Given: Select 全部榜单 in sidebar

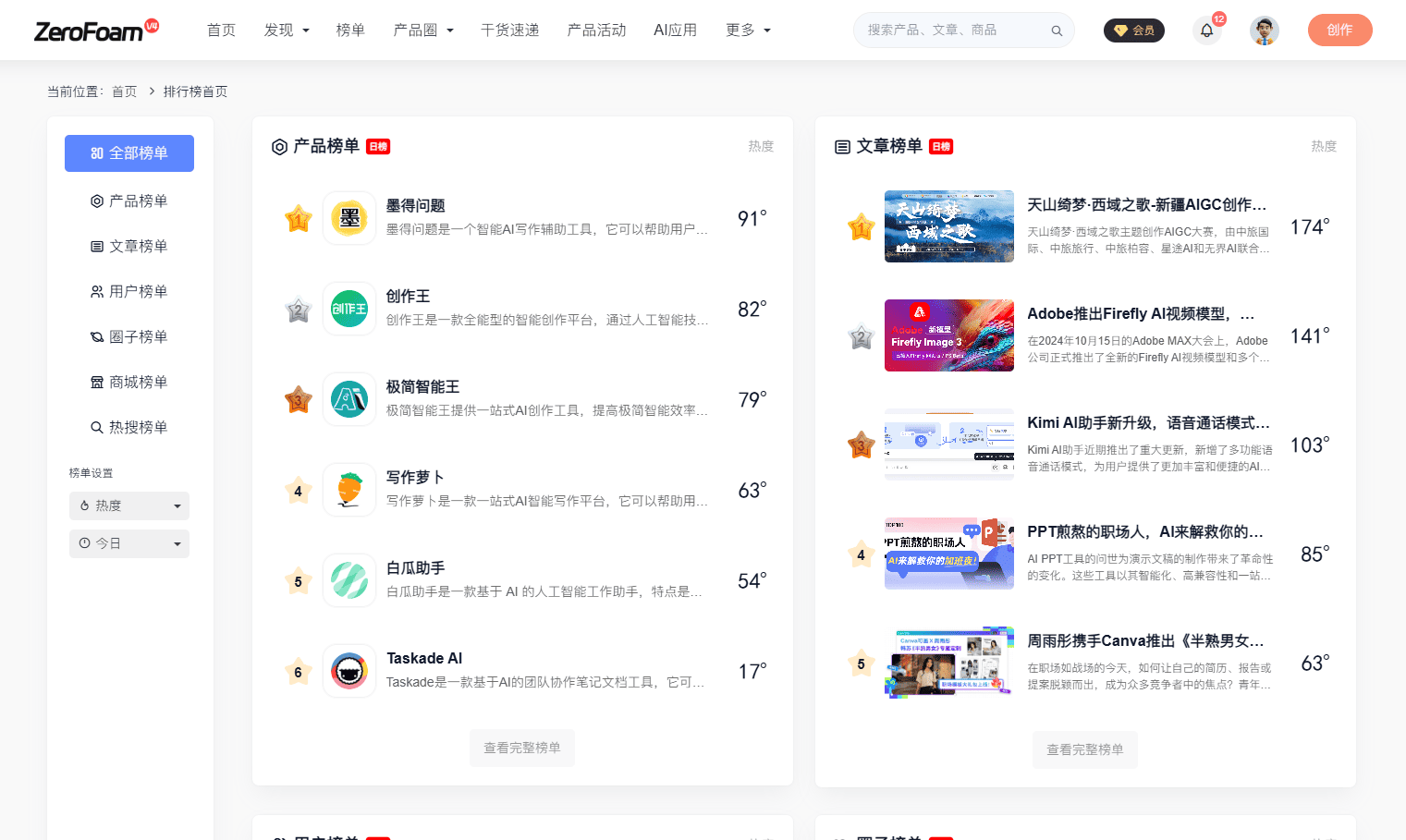Looking at the screenshot, I should 129,153.
